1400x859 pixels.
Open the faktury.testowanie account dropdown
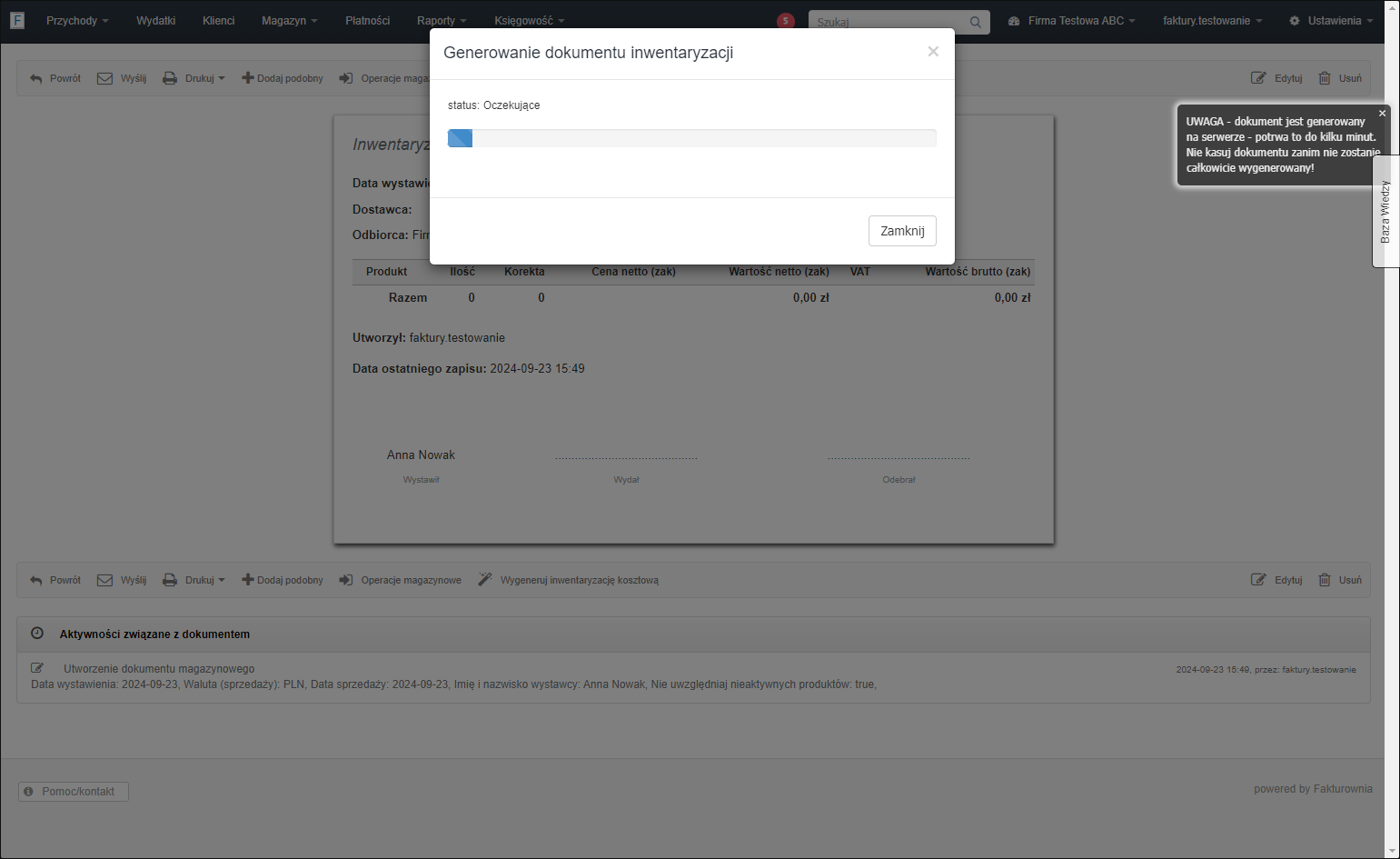(1213, 21)
